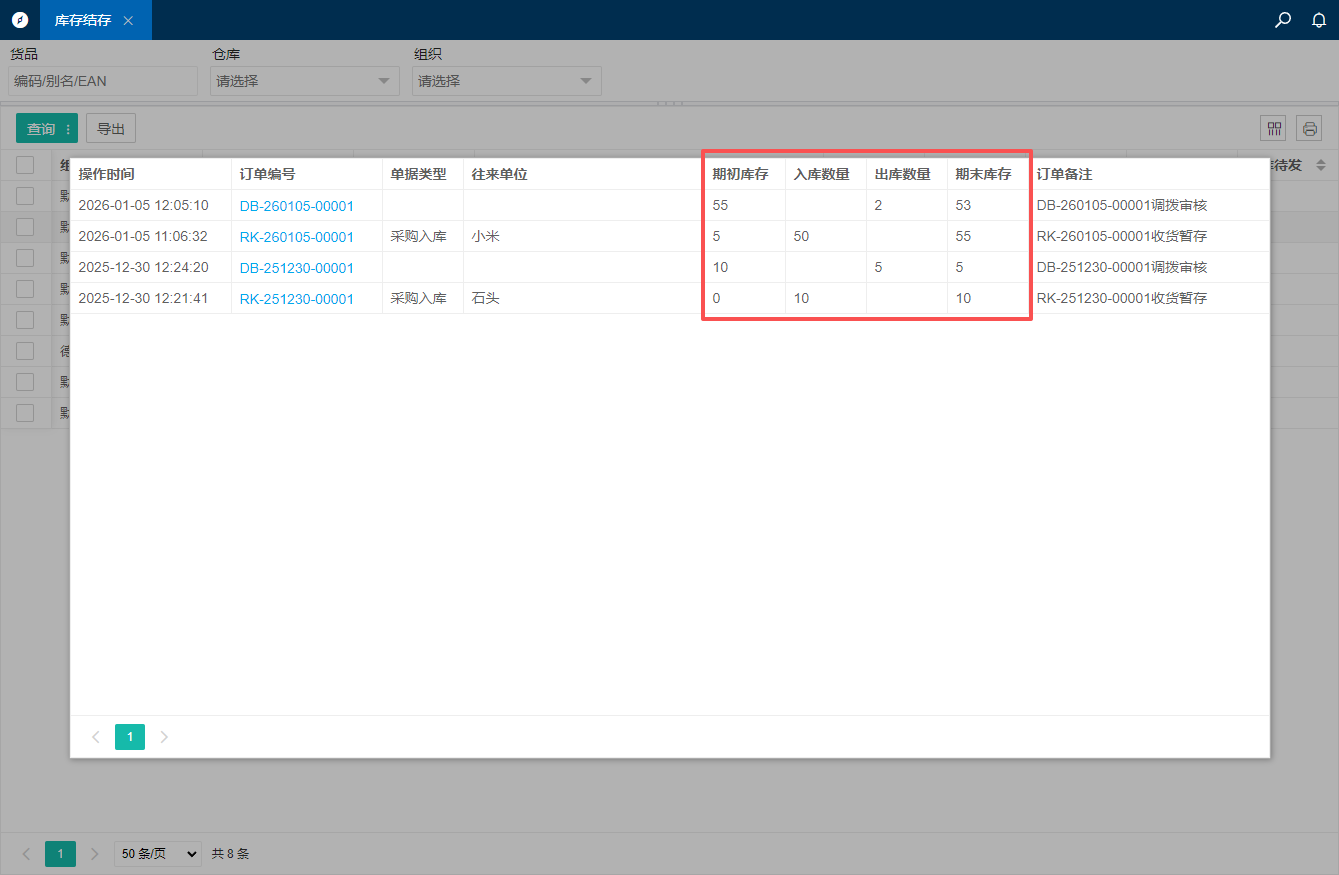The width and height of the screenshot is (1339, 875).
Task: Click the compass home icon
Action: pyautogui.click(x=20, y=20)
